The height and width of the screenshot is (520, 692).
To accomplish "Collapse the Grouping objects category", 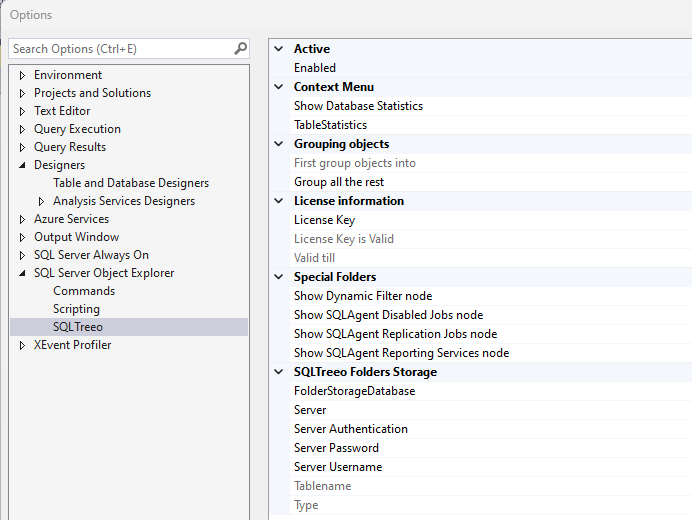I will tap(279, 143).
